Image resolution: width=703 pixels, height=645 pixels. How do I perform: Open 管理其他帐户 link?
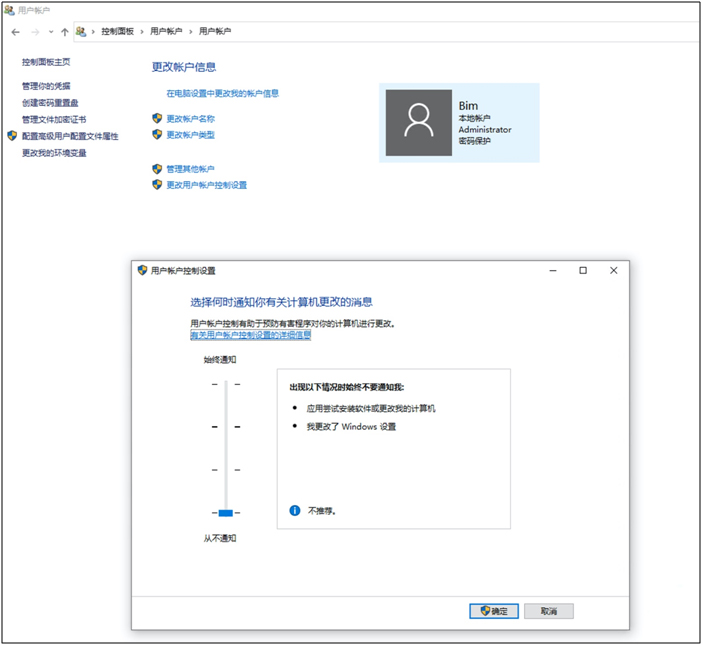click(190, 169)
